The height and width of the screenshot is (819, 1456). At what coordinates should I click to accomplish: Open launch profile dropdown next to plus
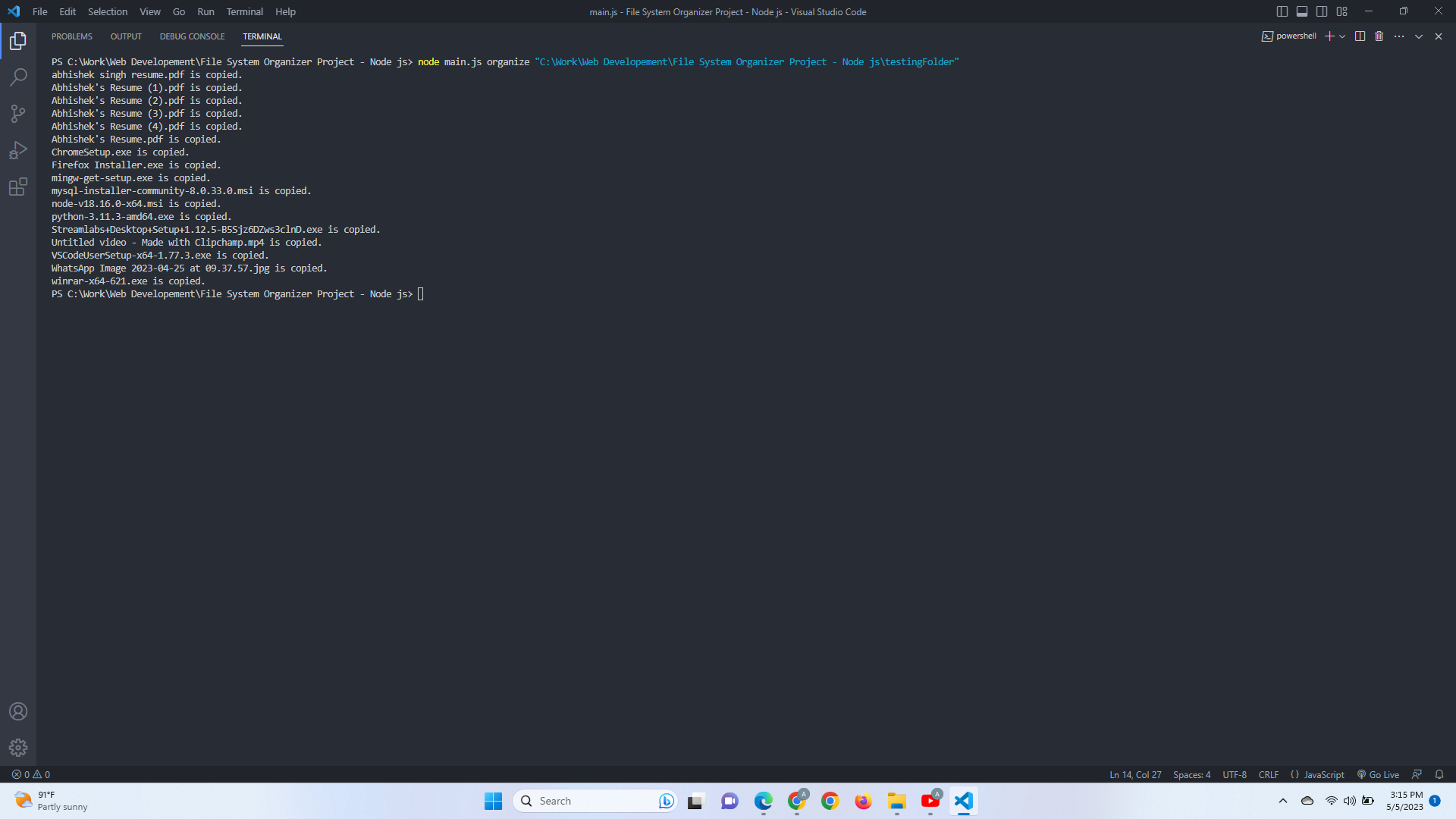tap(1342, 36)
